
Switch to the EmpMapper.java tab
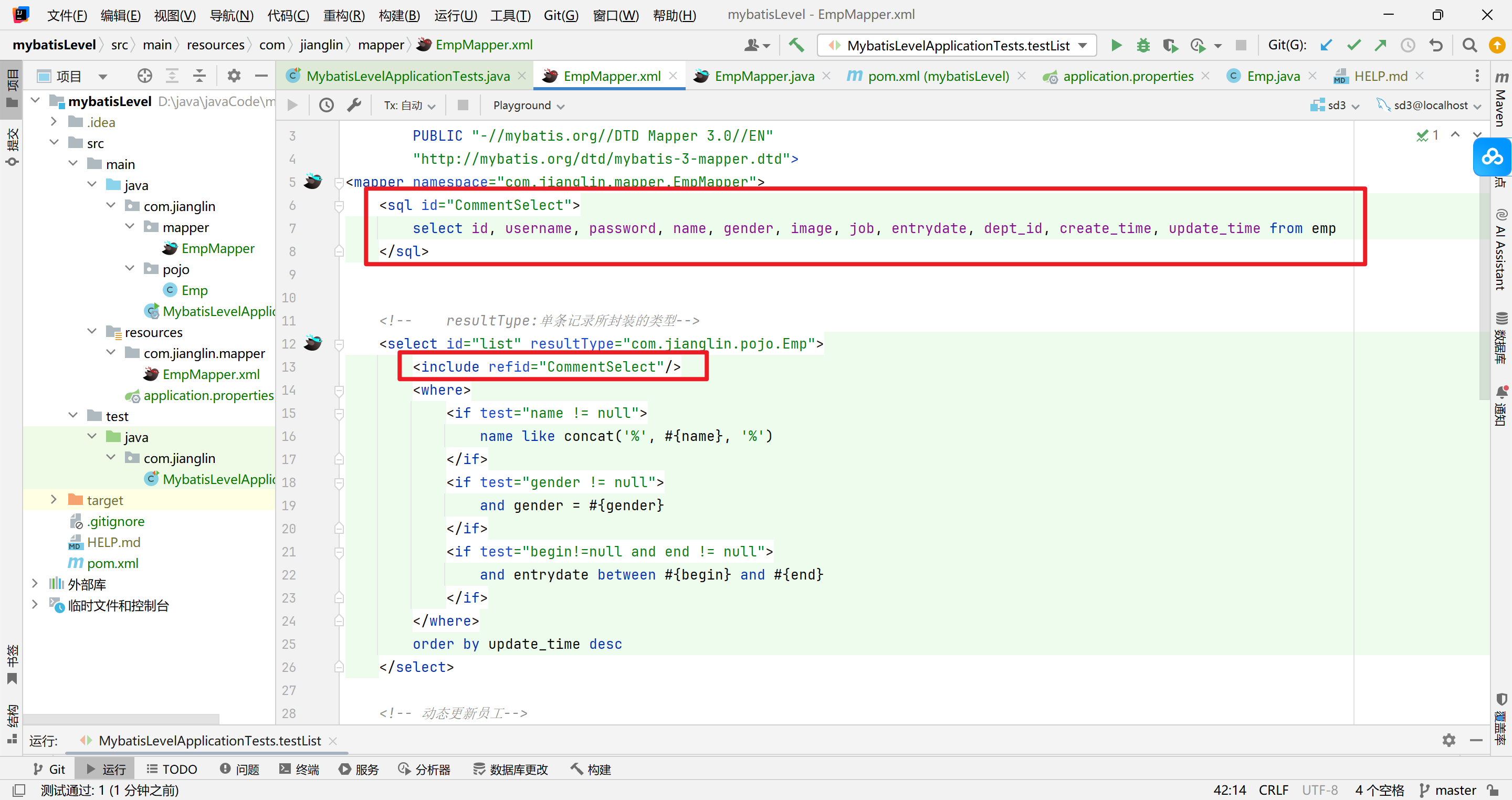click(x=764, y=76)
